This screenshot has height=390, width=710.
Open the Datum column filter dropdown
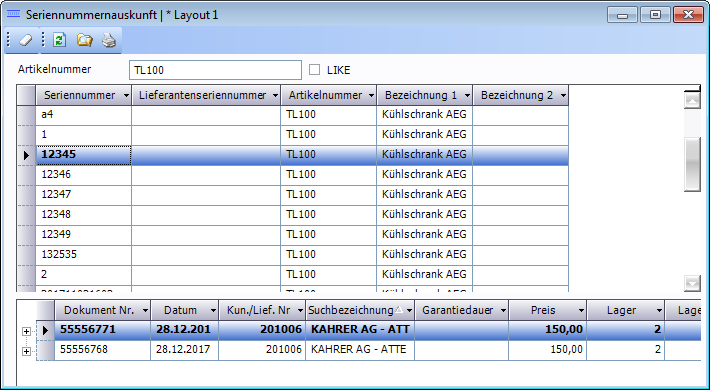pyautogui.click(x=213, y=311)
